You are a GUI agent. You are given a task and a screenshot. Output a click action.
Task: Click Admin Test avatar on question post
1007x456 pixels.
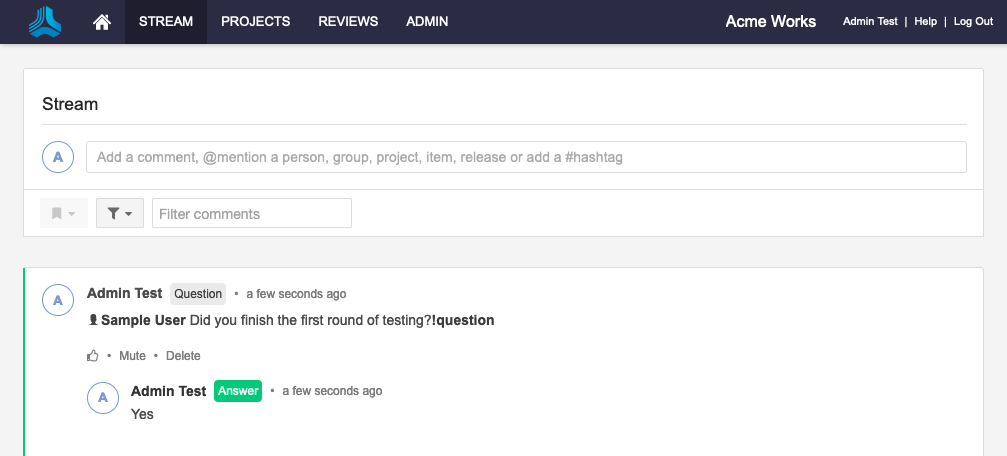[58, 299]
